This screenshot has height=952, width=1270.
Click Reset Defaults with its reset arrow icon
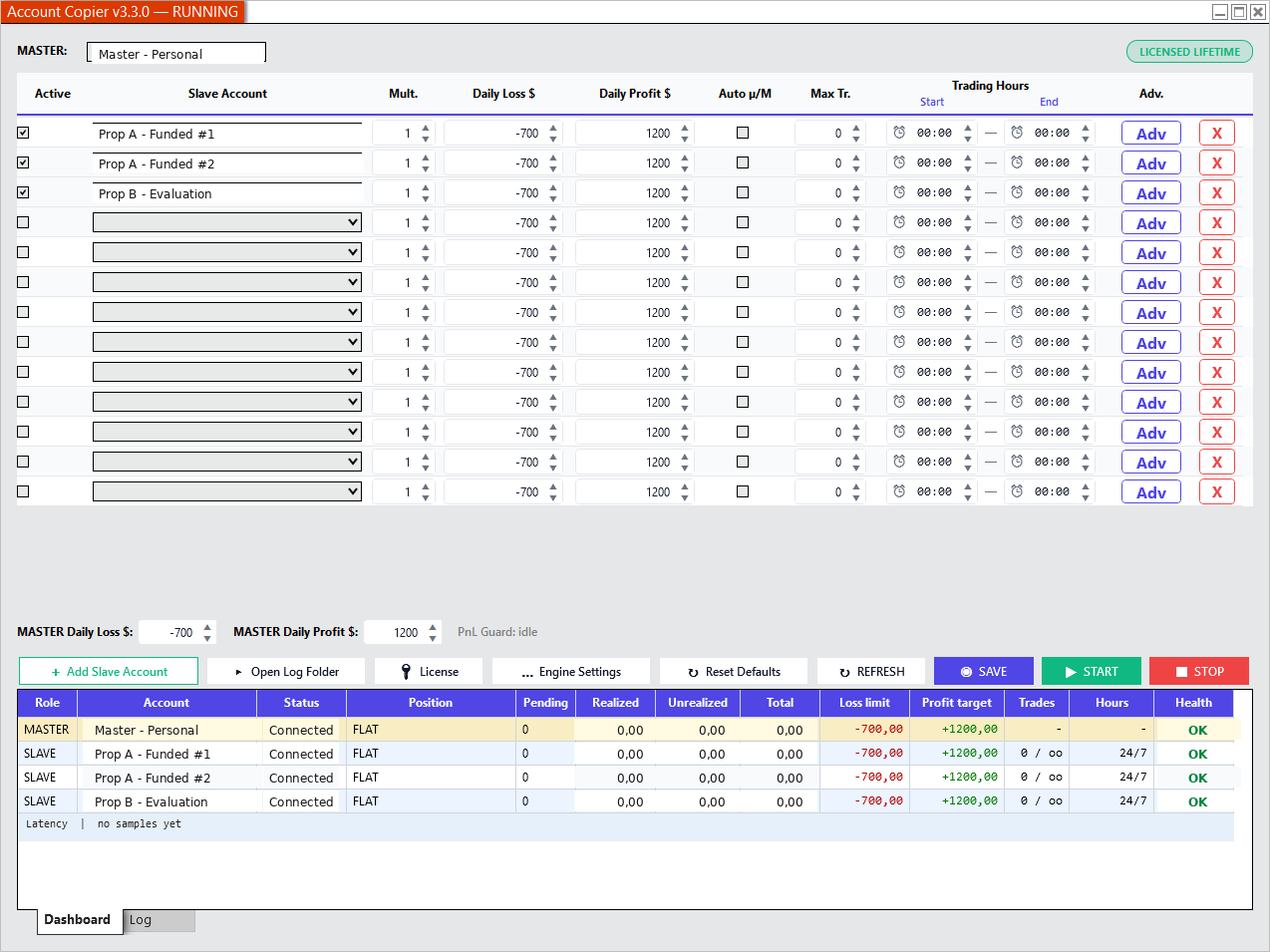tap(734, 672)
